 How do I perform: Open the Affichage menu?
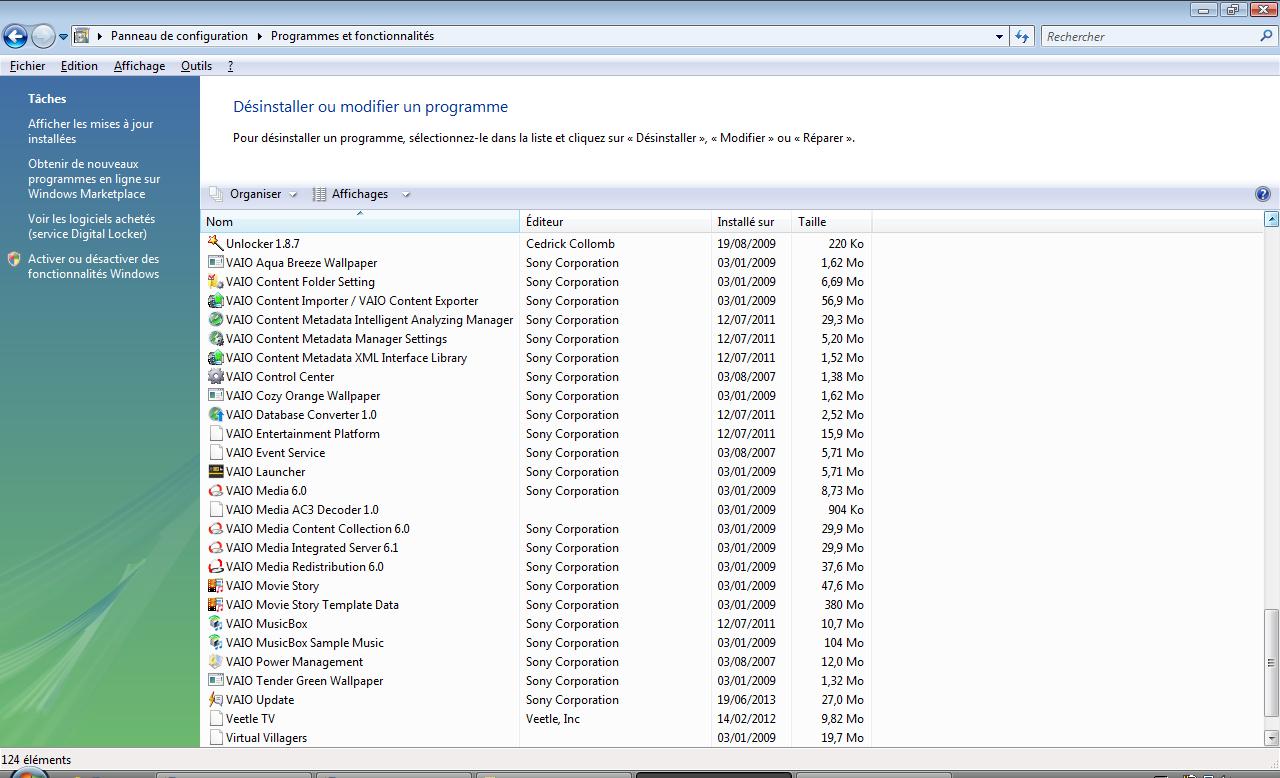coord(139,66)
